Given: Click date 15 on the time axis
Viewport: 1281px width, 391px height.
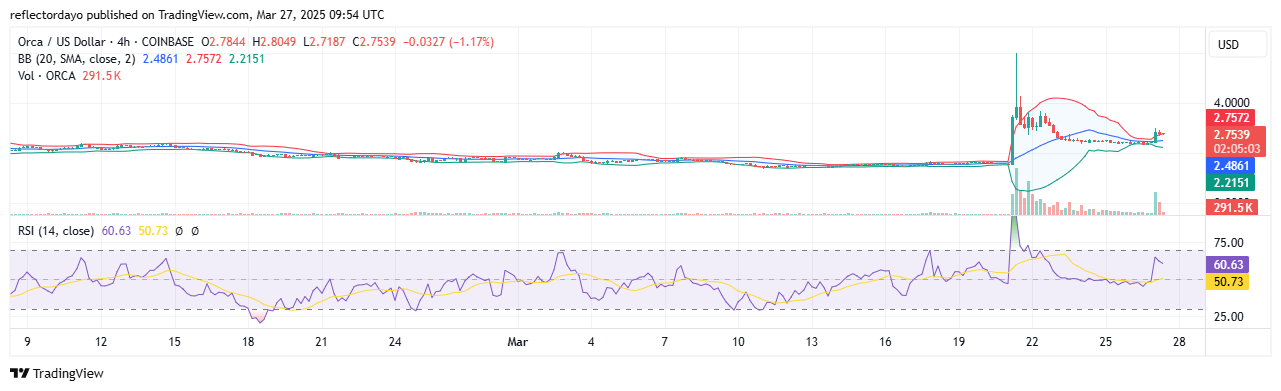Looking at the screenshot, I should point(174,342).
